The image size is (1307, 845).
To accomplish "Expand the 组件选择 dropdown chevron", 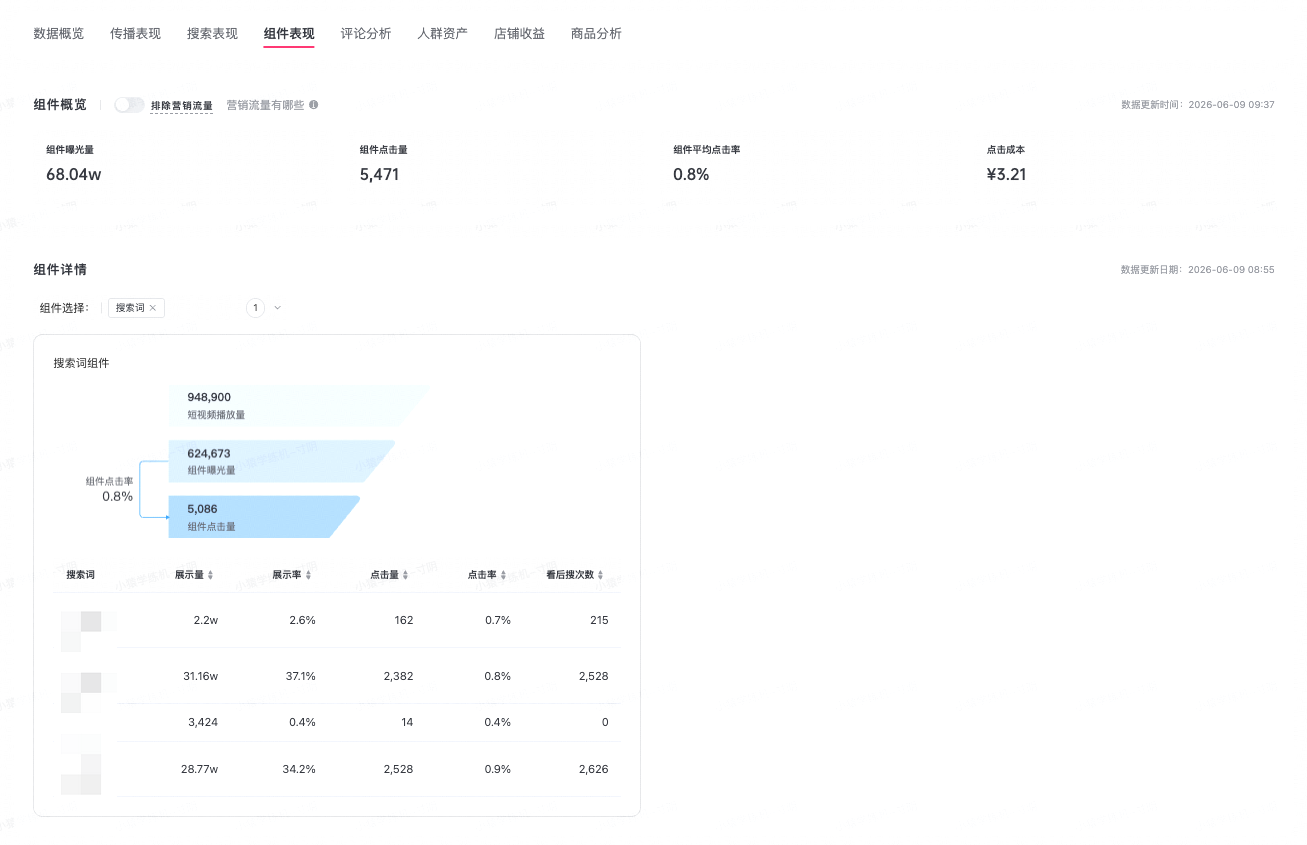I will [278, 308].
